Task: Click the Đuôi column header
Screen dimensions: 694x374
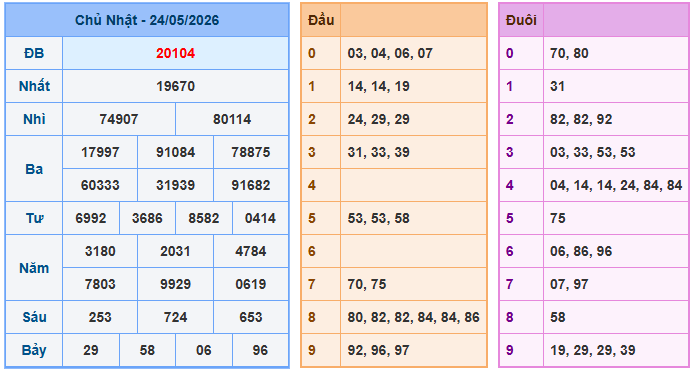Action: pos(521,20)
